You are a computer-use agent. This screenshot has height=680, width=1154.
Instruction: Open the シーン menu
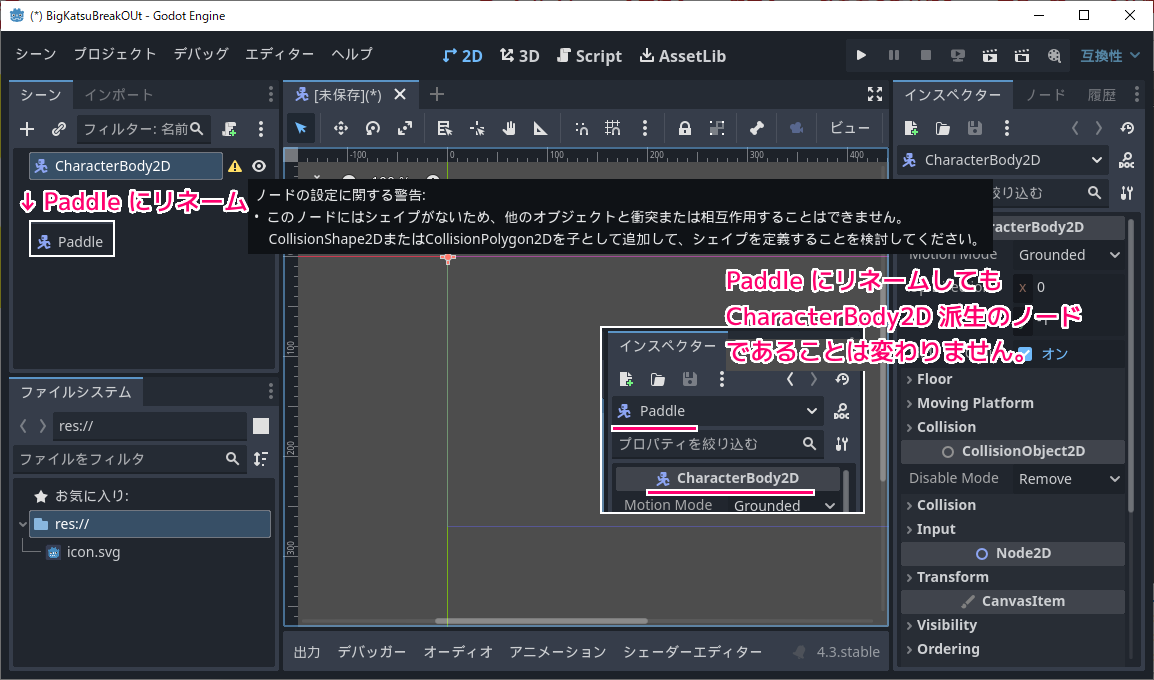click(36, 54)
